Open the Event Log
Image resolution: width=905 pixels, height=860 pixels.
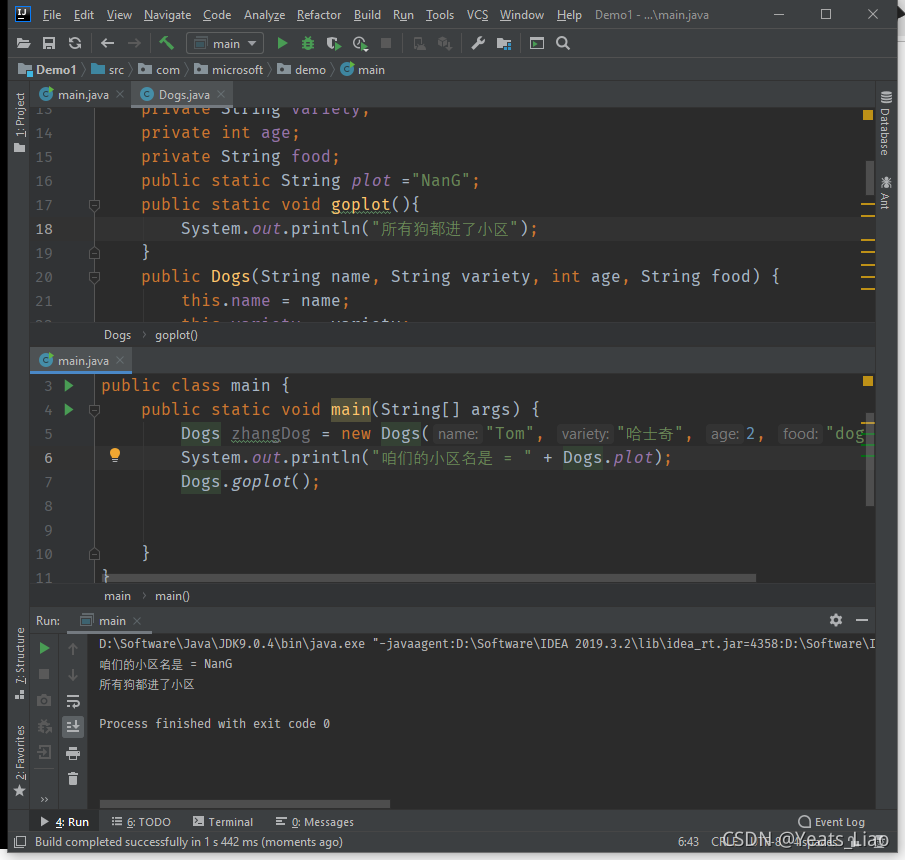tap(831, 822)
